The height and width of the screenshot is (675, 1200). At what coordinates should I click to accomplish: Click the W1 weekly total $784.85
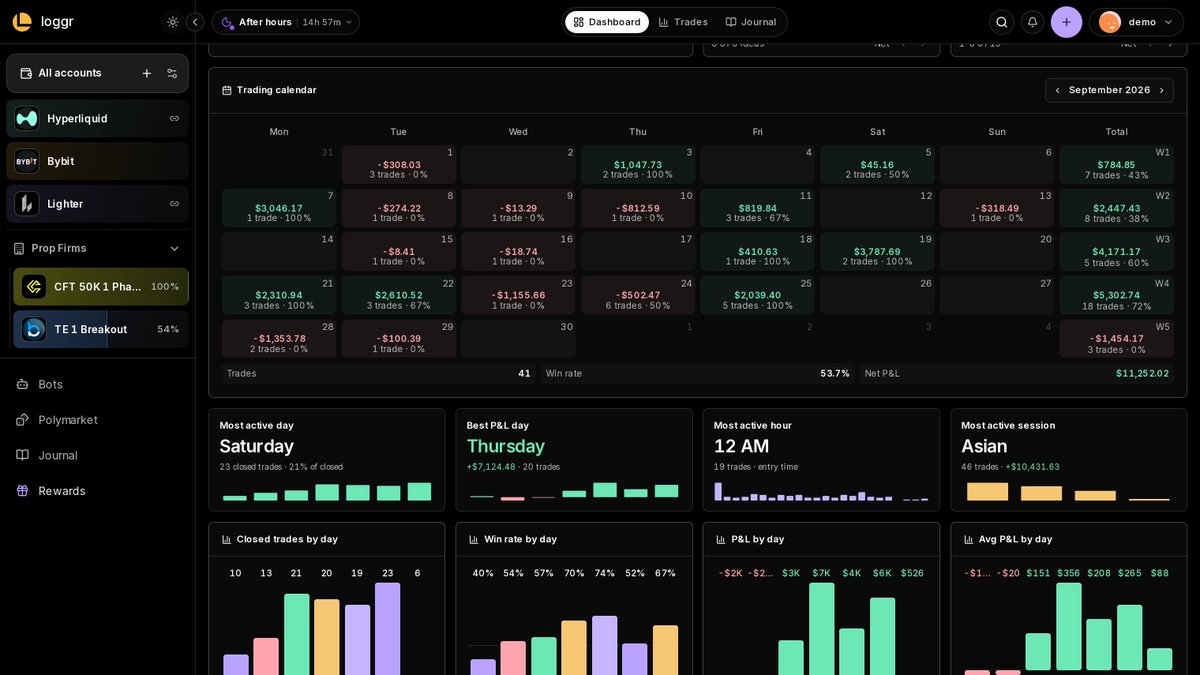click(1116, 165)
